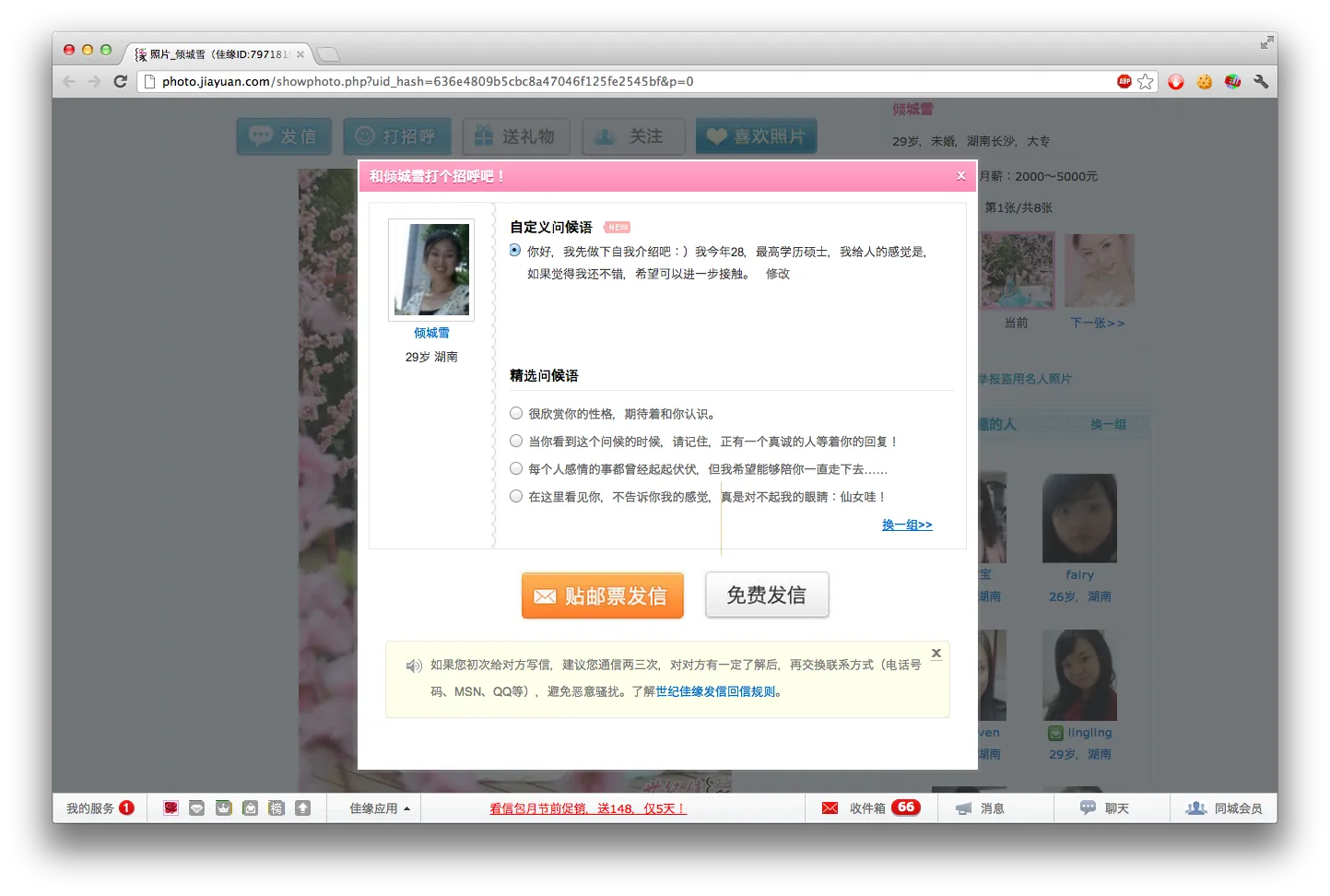Click the 发信 button behind dialog

[284, 136]
